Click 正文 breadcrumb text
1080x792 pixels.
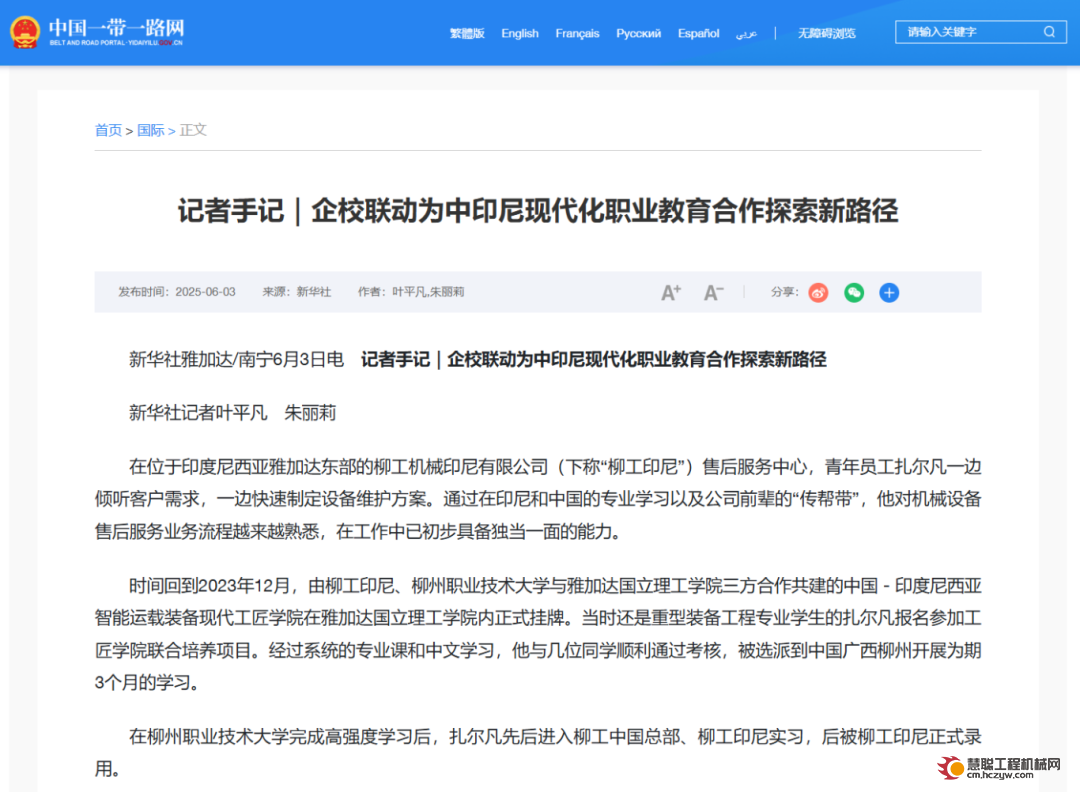coord(193,130)
